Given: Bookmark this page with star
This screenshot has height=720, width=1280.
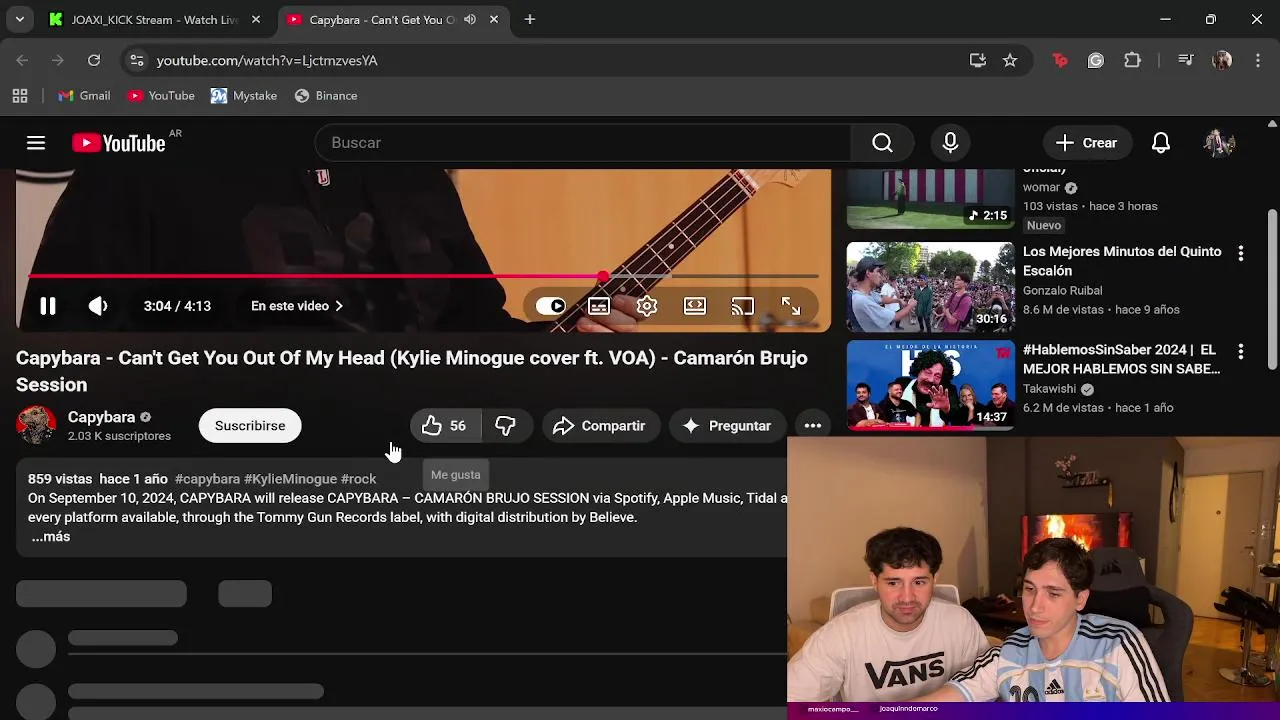Looking at the screenshot, I should (x=1010, y=61).
